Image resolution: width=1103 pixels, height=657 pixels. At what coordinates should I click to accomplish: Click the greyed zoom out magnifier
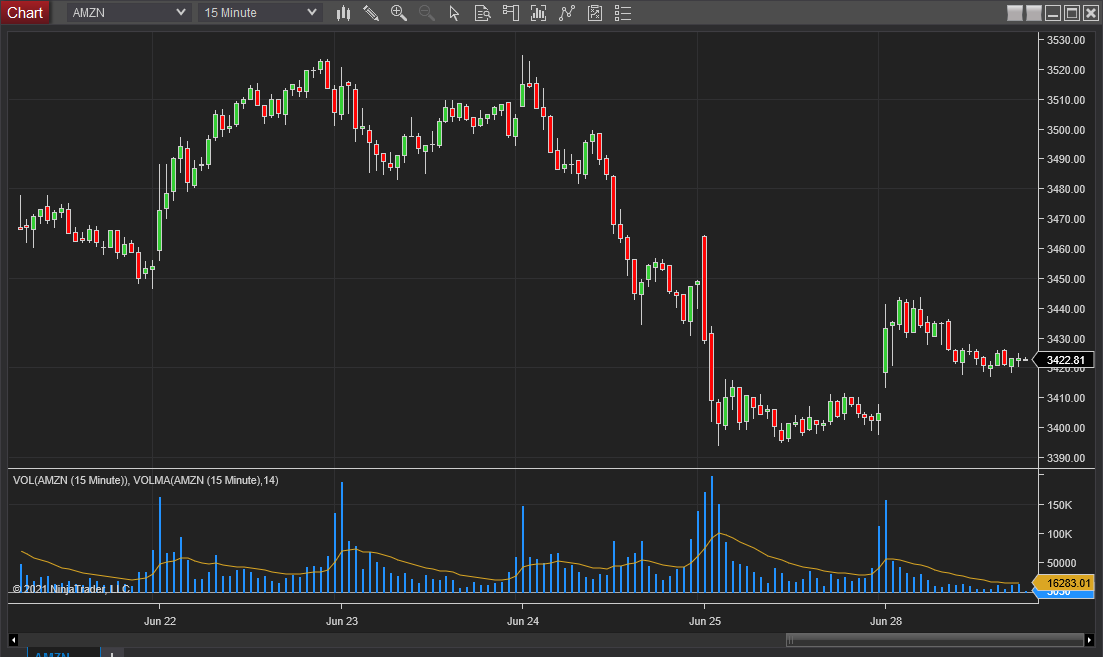coord(426,13)
